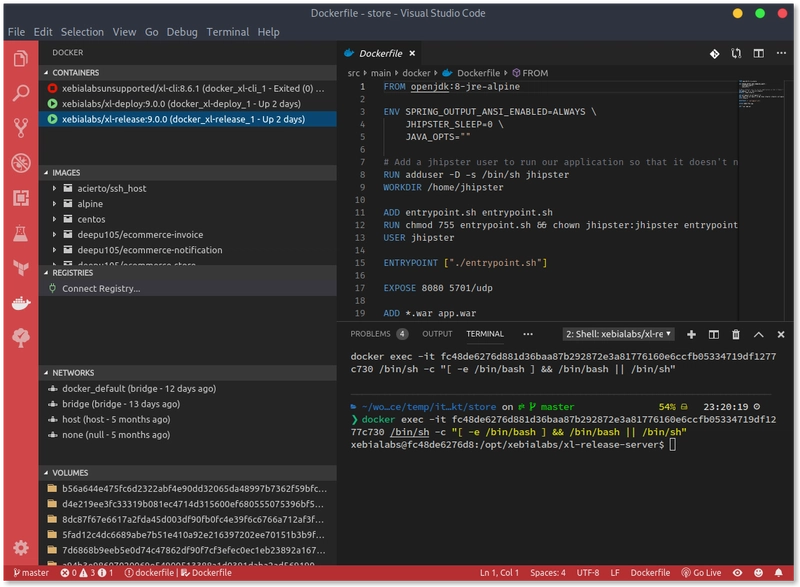
Task: Open the Terraform view icon
Action: pos(20,267)
